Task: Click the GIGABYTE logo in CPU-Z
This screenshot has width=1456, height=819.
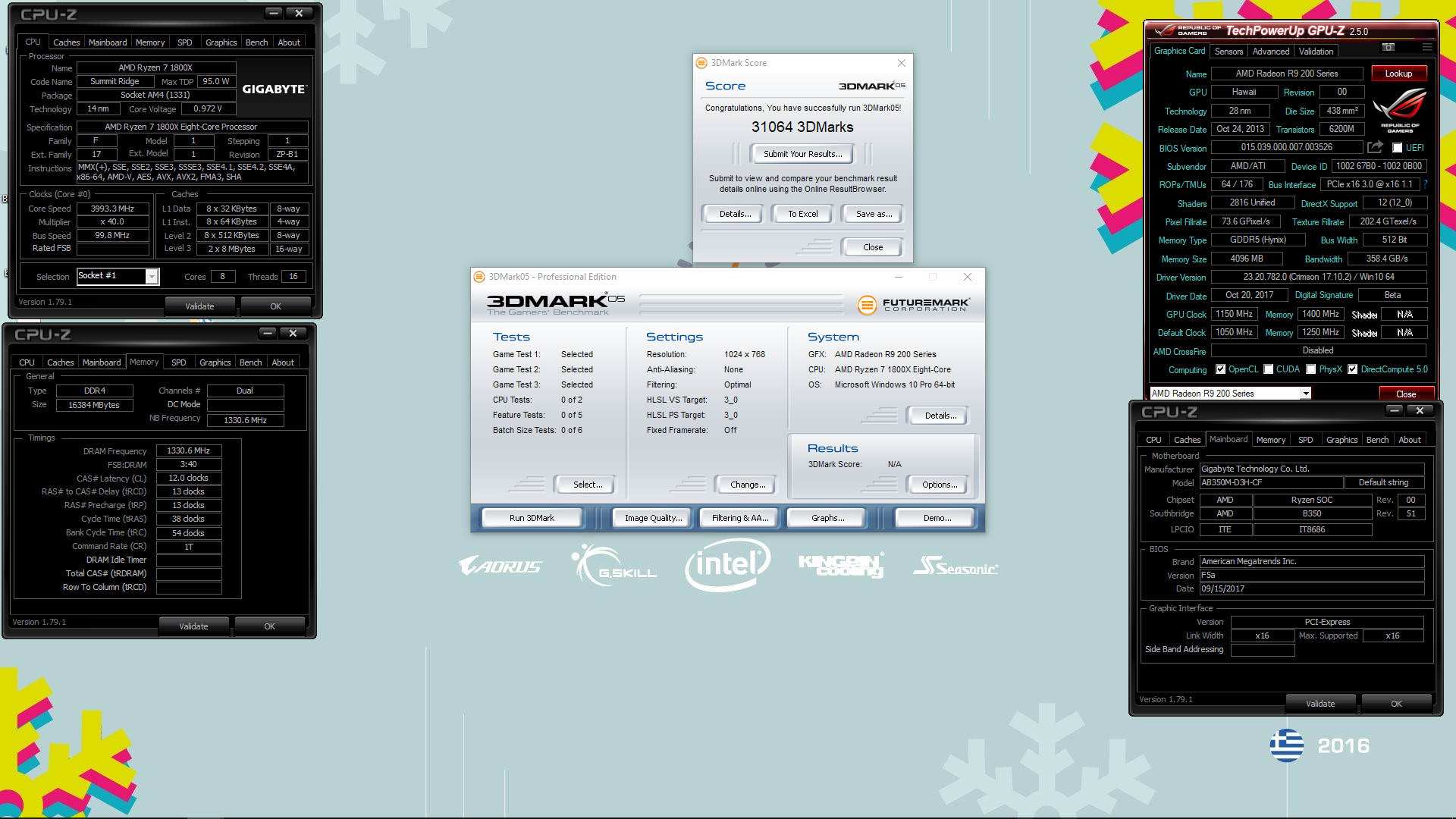Action: (x=274, y=89)
